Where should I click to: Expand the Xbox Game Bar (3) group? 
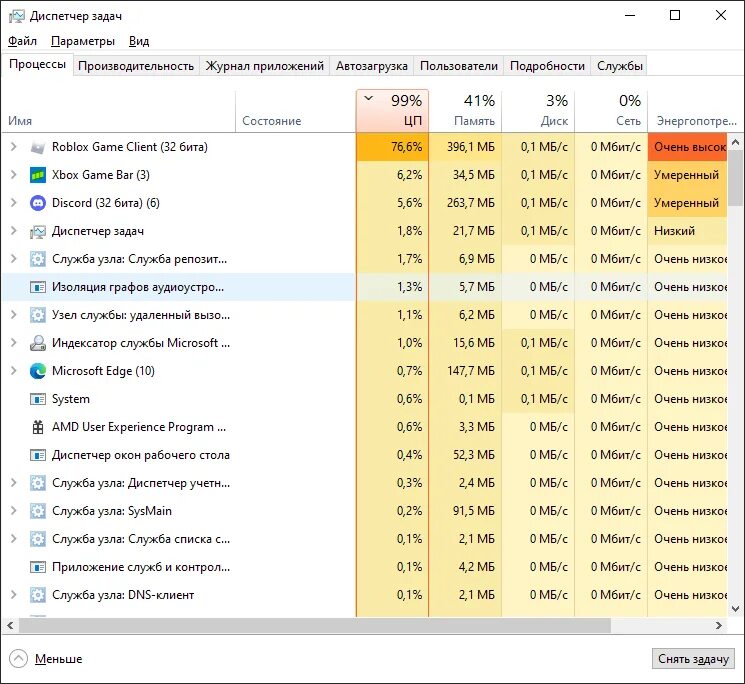coord(14,175)
